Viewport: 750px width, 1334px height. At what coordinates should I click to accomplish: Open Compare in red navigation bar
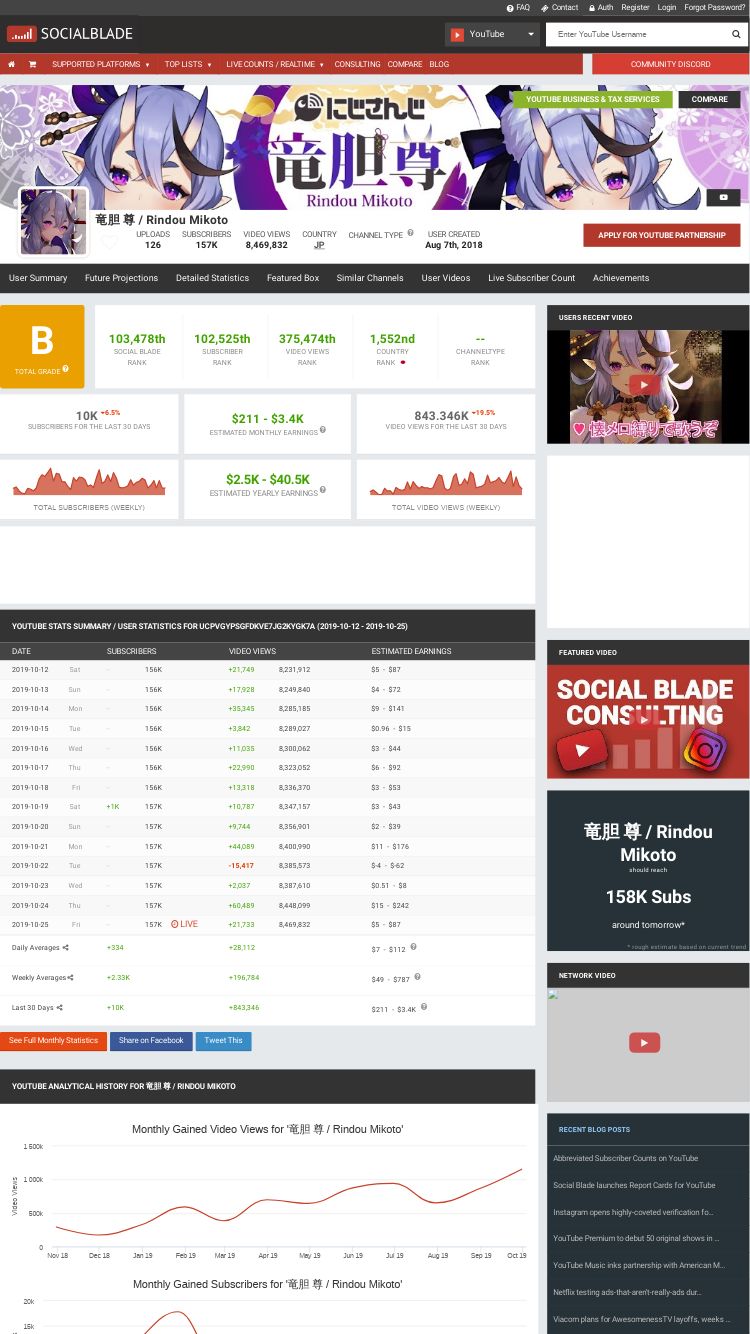[x=404, y=64]
